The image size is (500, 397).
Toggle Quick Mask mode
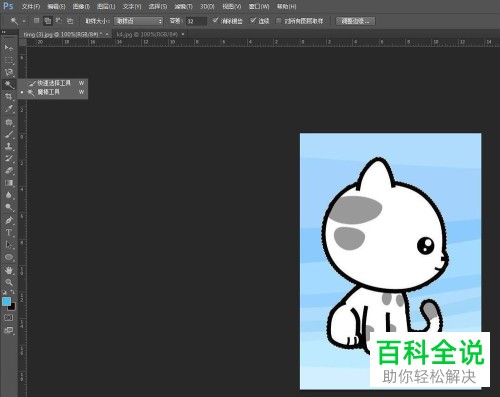tap(9, 318)
